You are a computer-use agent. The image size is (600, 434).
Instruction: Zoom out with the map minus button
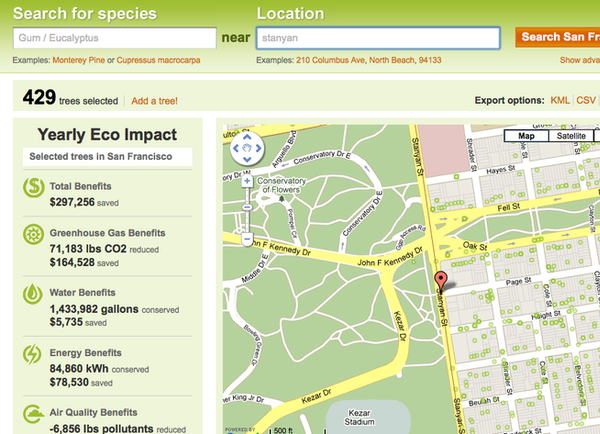tap(247, 239)
